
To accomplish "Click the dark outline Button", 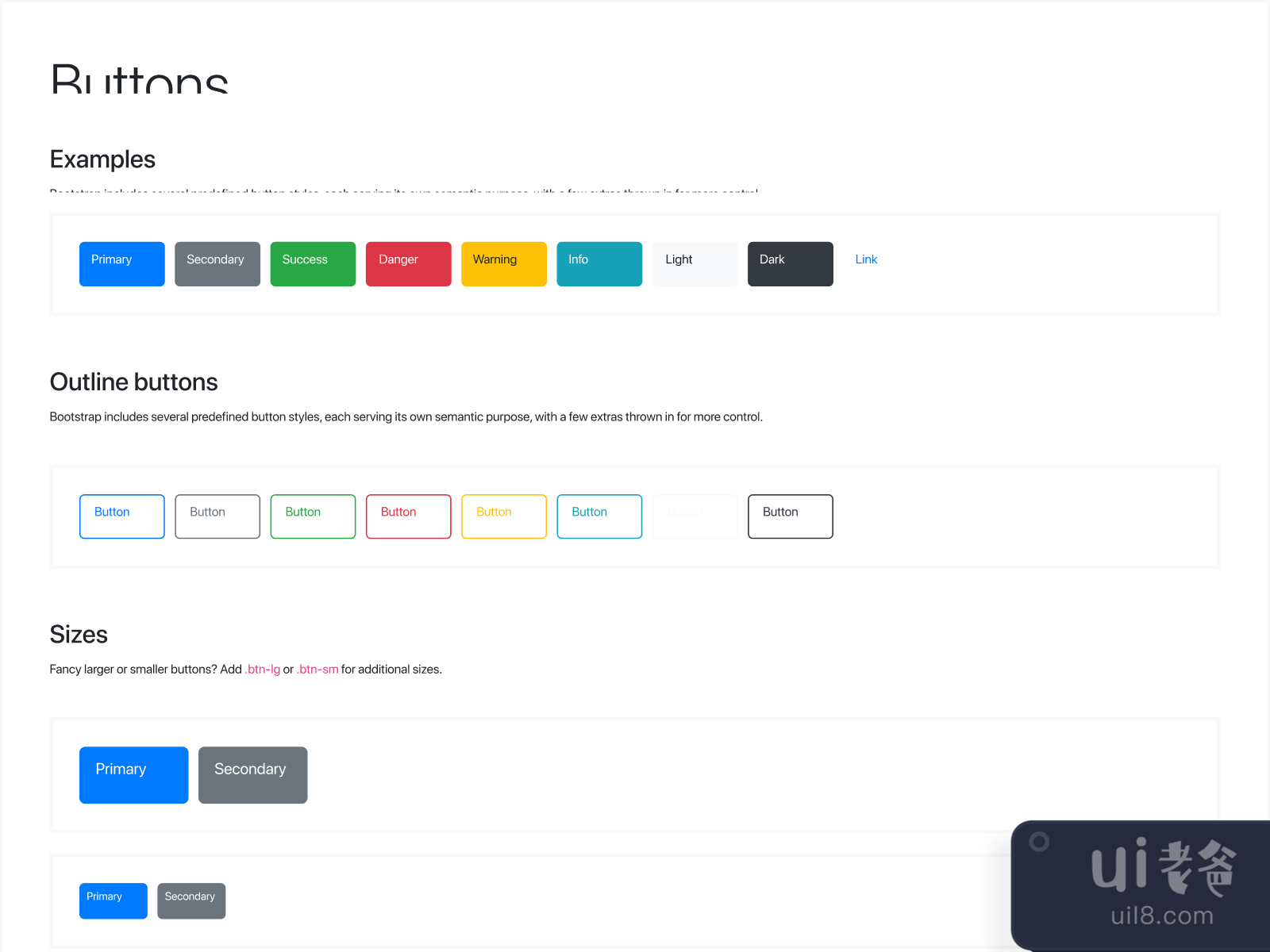I will click(x=790, y=516).
